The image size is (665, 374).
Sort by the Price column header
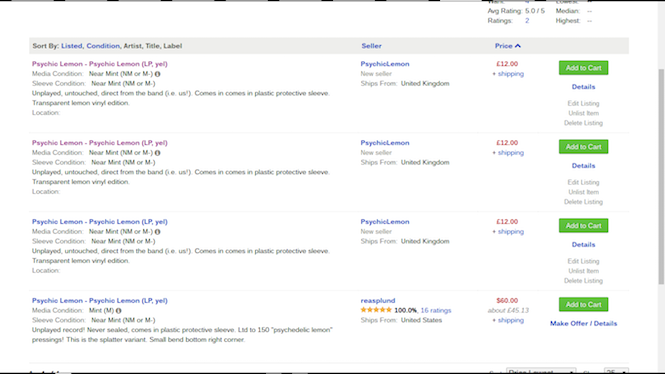(x=503, y=46)
